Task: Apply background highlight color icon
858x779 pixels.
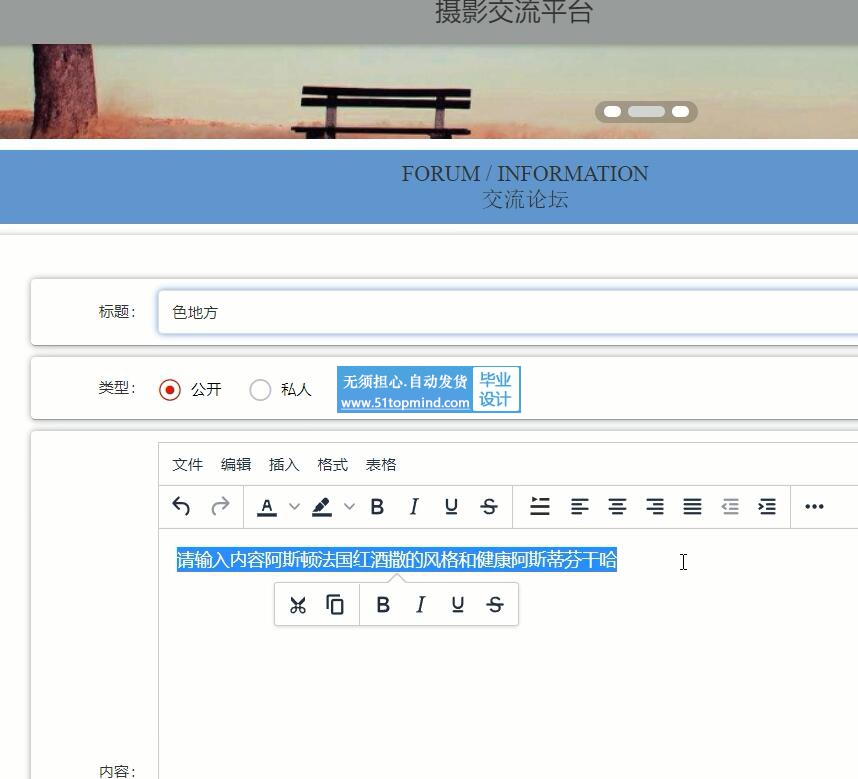Action: pyautogui.click(x=322, y=507)
